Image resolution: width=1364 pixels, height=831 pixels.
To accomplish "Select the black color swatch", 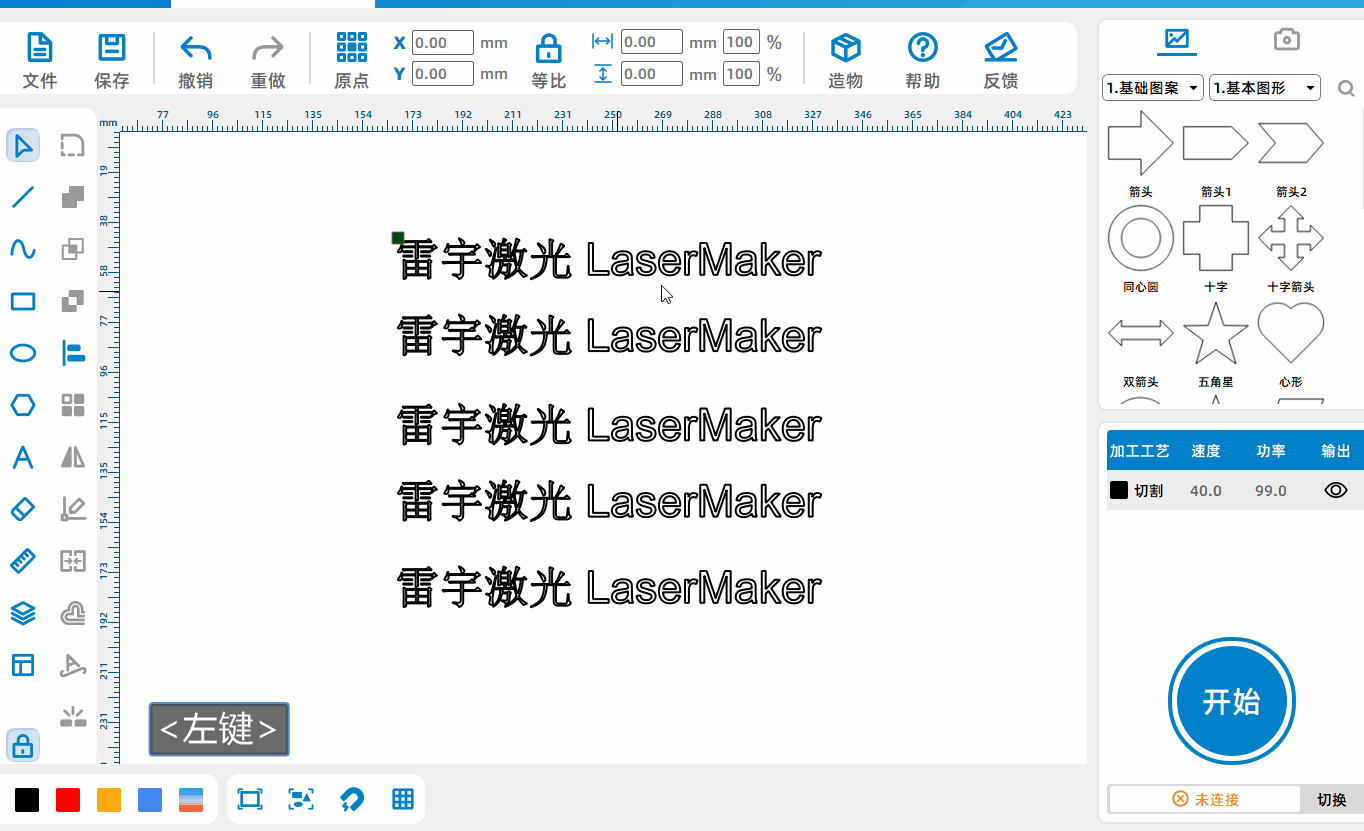I will tap(27, 799).
